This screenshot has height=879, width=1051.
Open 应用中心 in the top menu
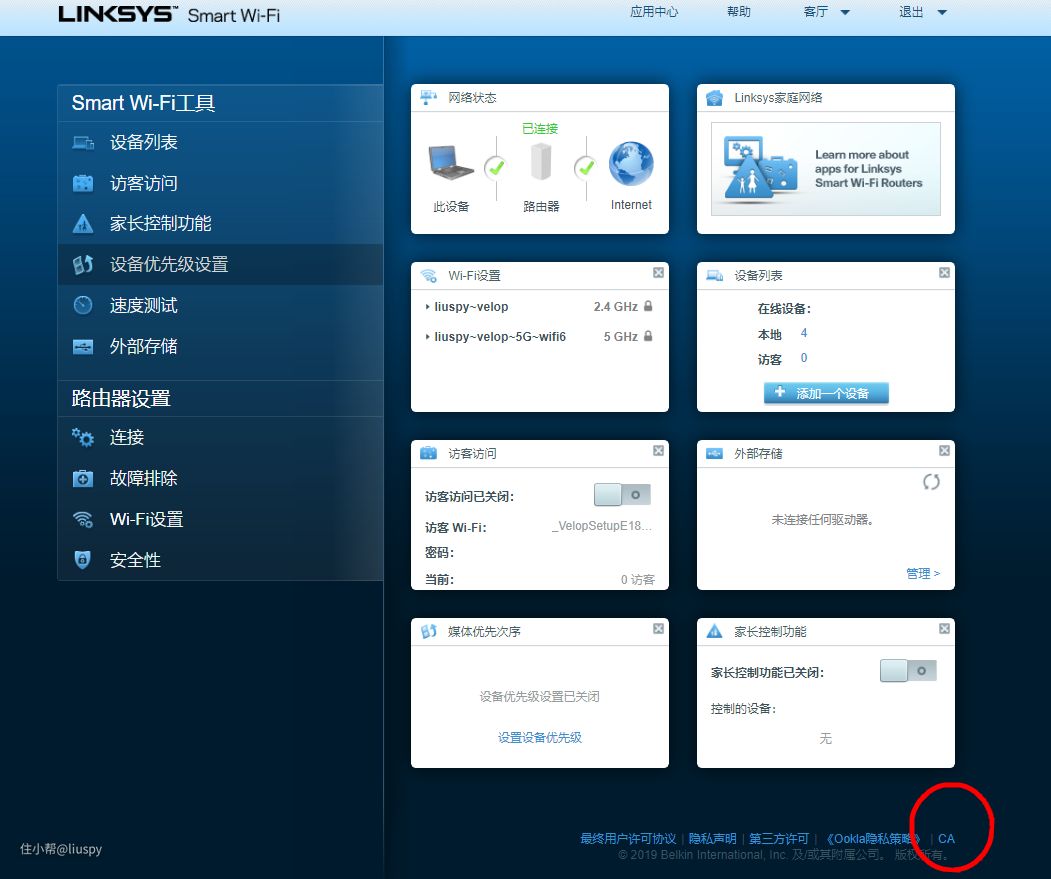tap(654, 12)
